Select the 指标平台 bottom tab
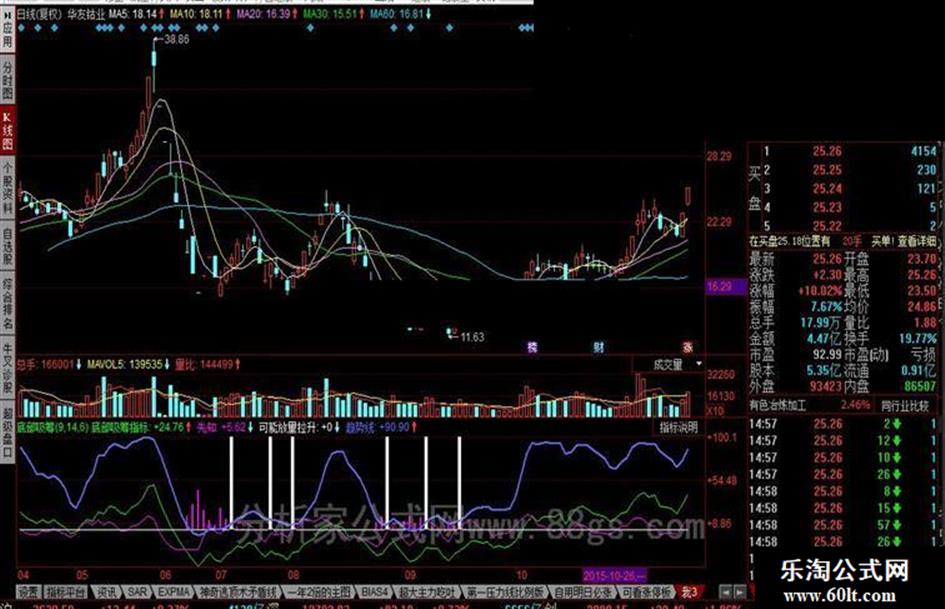 (x=66, y=592)
